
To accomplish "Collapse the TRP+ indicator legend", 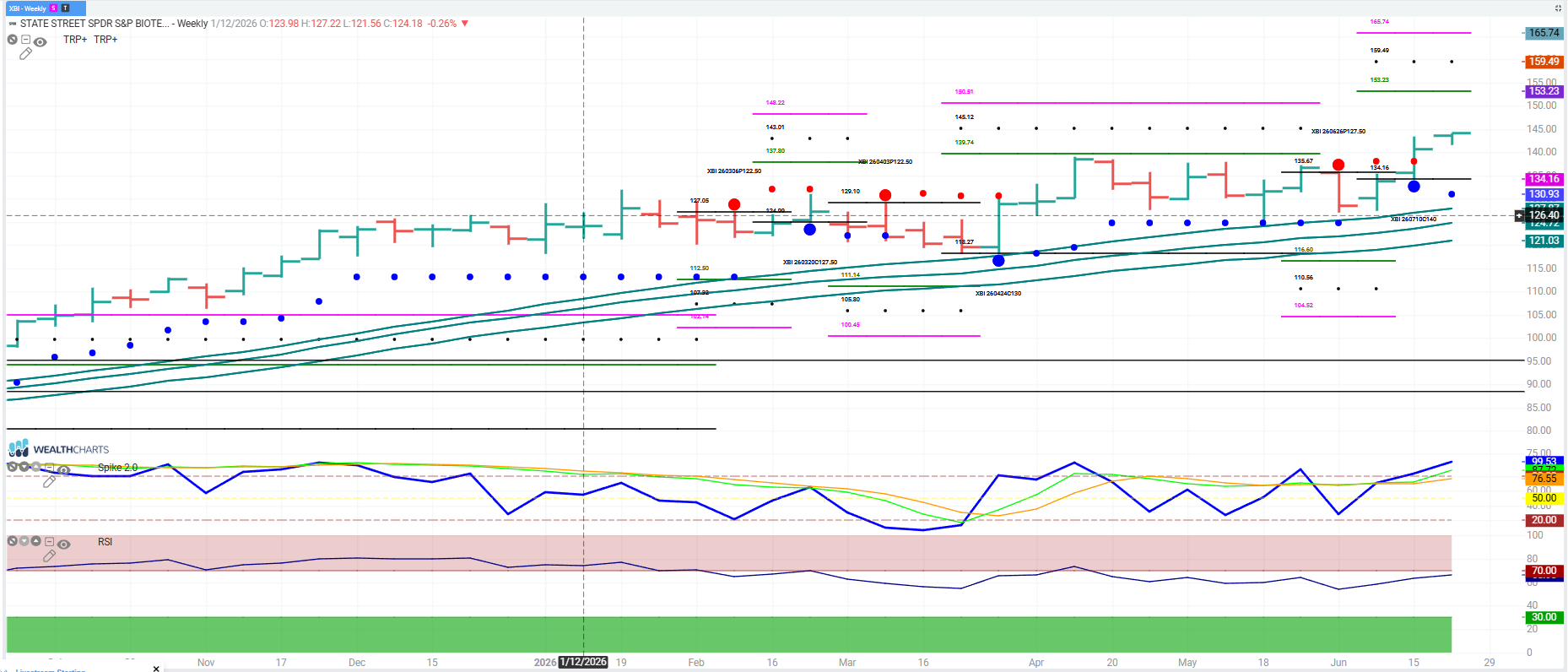I will [26, 40].
